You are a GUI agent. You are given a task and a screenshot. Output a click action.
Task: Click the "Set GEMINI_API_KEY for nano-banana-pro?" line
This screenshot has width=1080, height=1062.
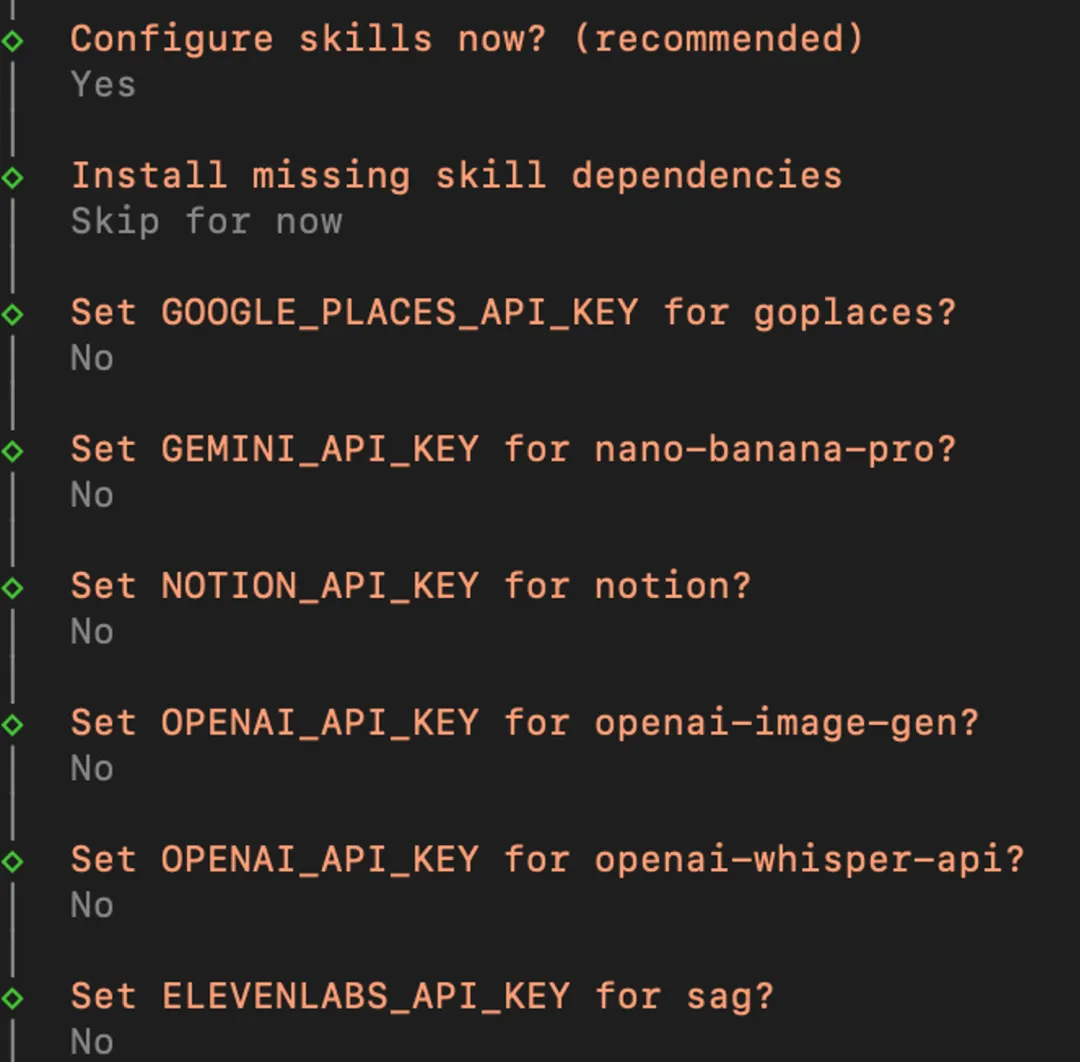coord(513,449)
